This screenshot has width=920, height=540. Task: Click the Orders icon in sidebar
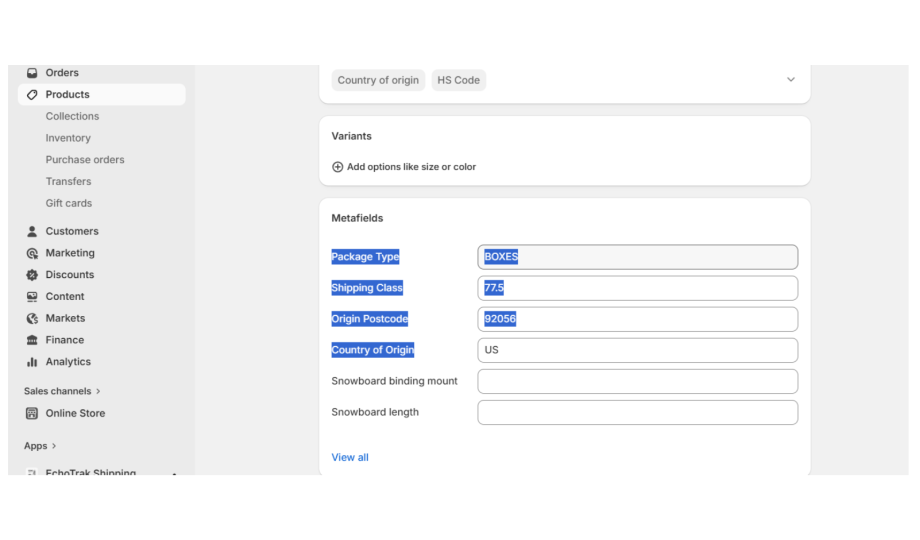tap(32, 73)
